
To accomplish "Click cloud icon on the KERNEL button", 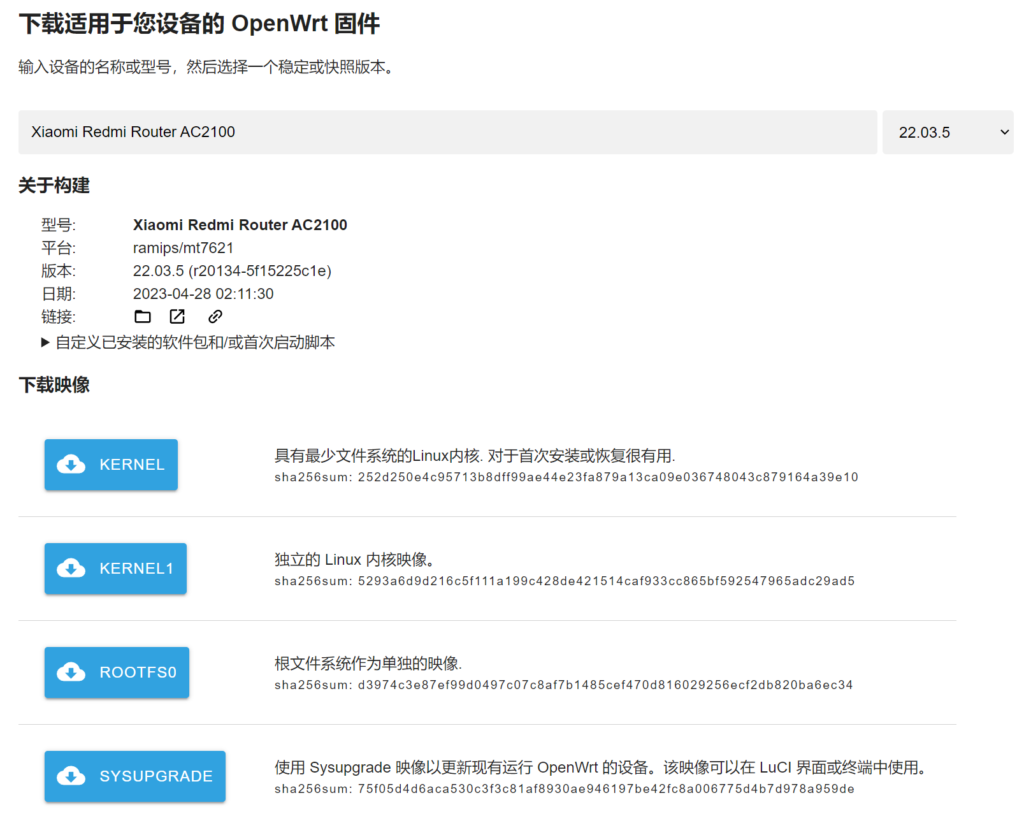I will 71,464.
